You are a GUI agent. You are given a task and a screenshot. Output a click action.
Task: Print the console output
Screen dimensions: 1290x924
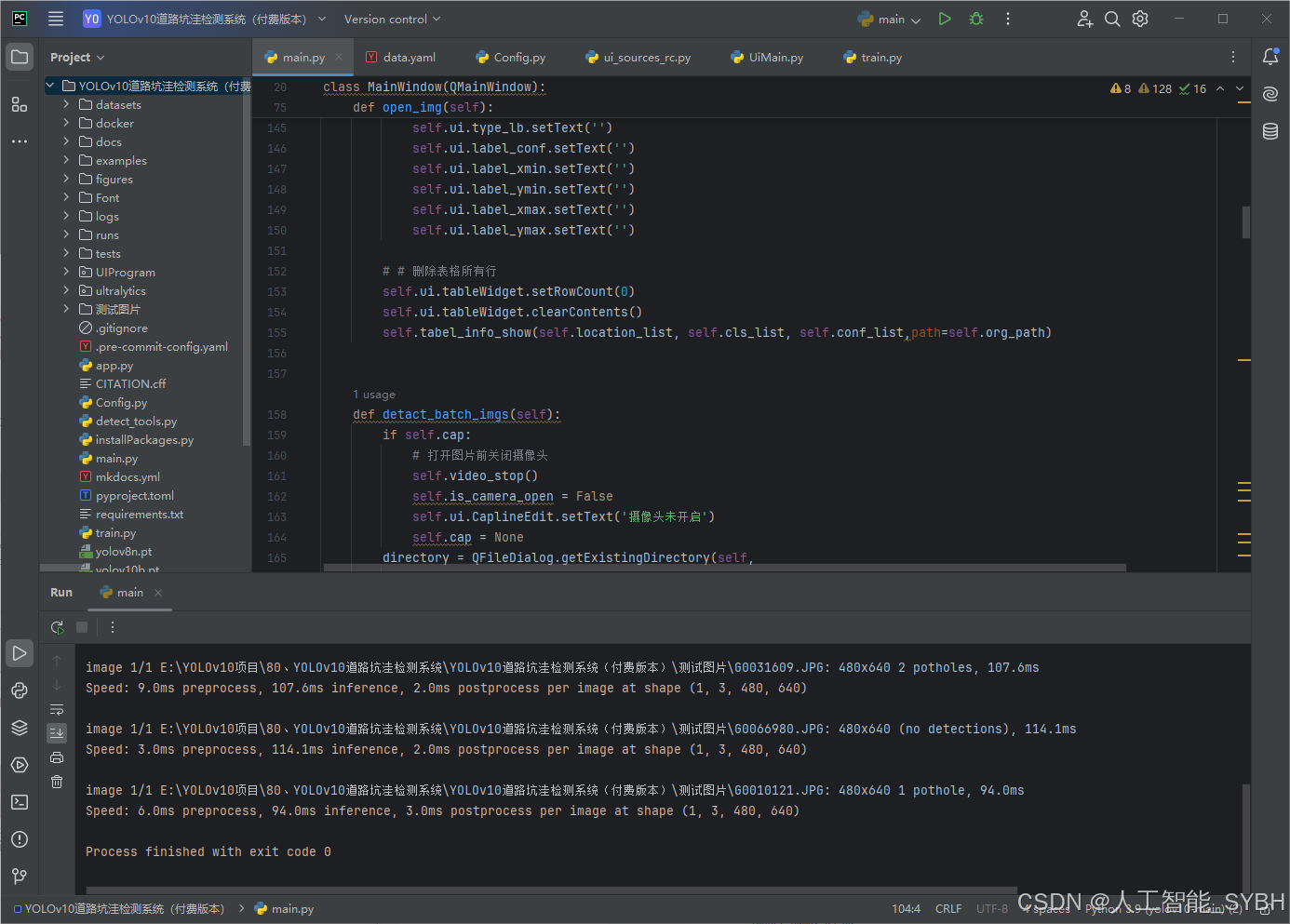tap(57, 757)
